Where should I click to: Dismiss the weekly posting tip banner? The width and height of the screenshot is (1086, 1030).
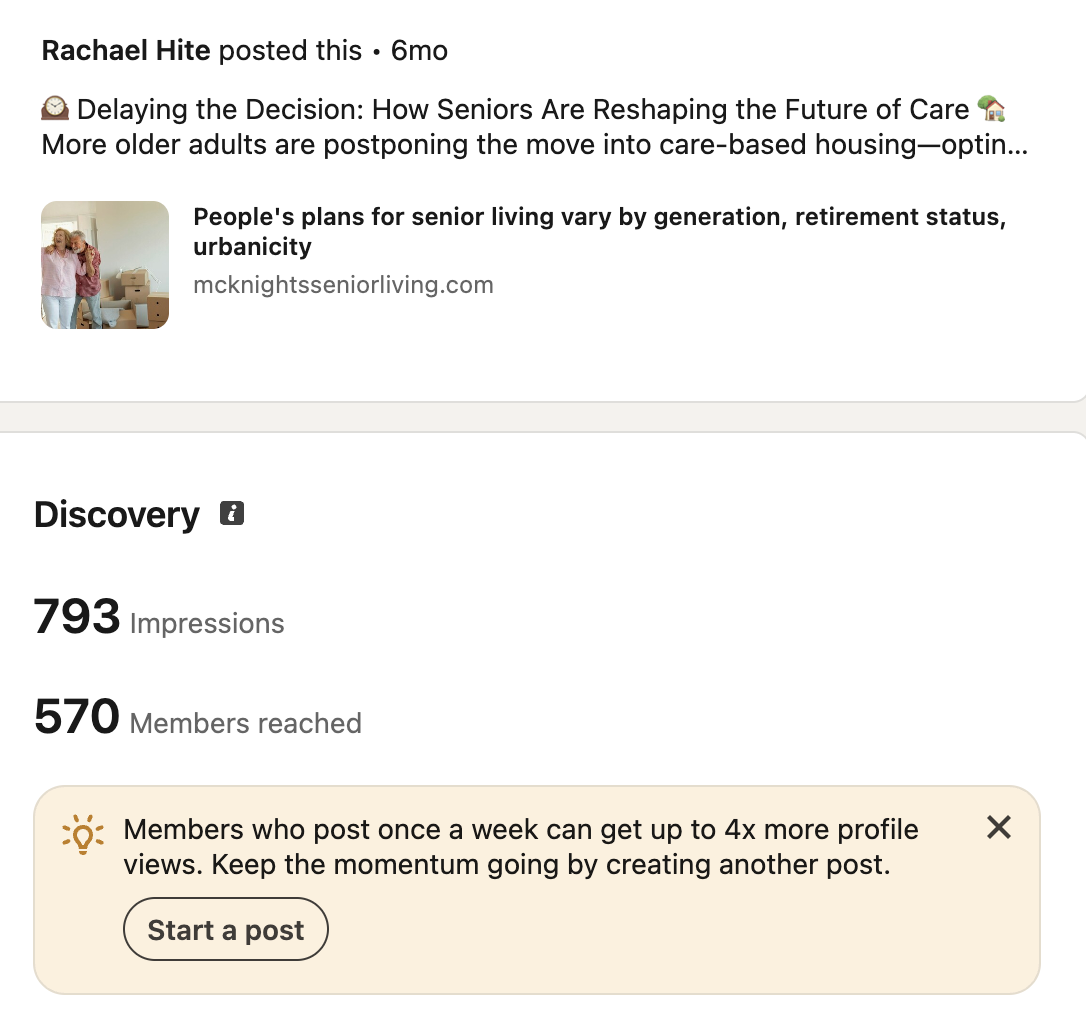click(x=998, y=827)
